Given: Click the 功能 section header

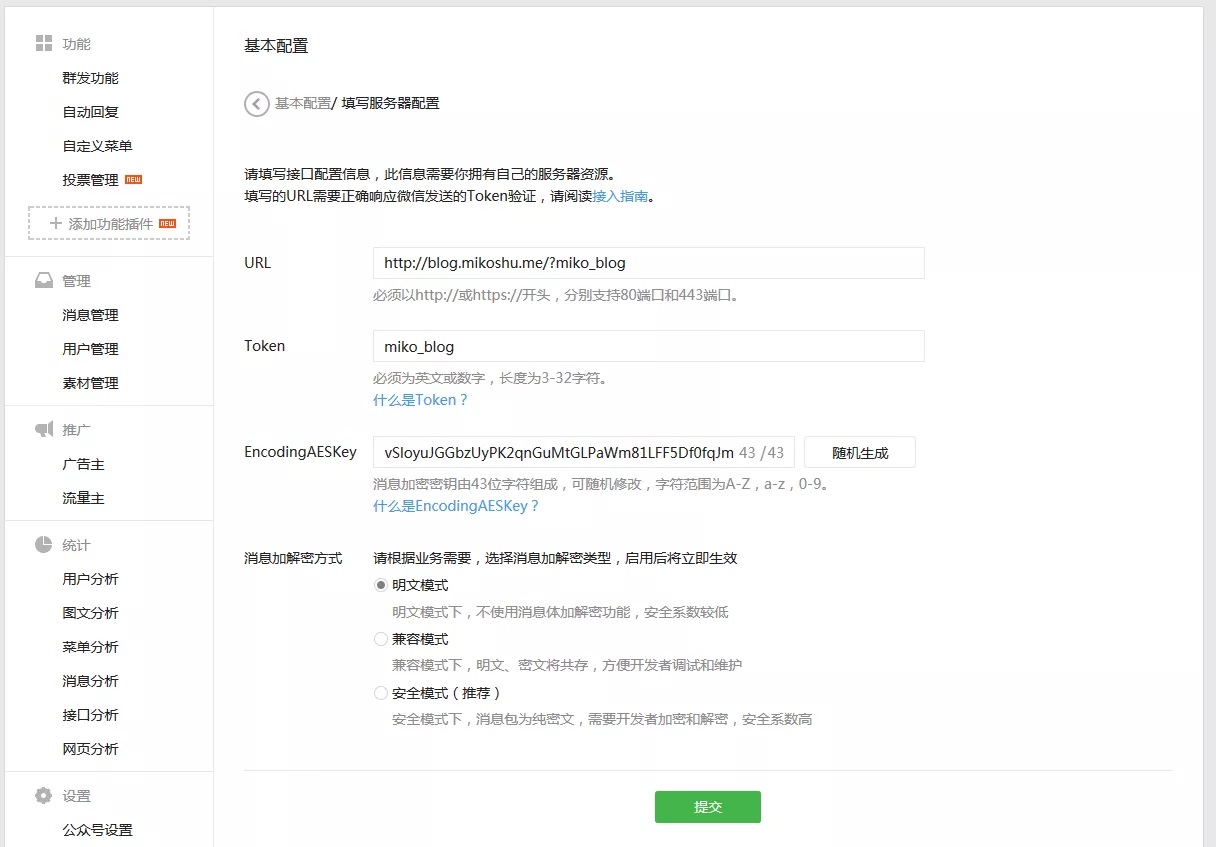Looking at the screenshot, I should click(76, 44).
